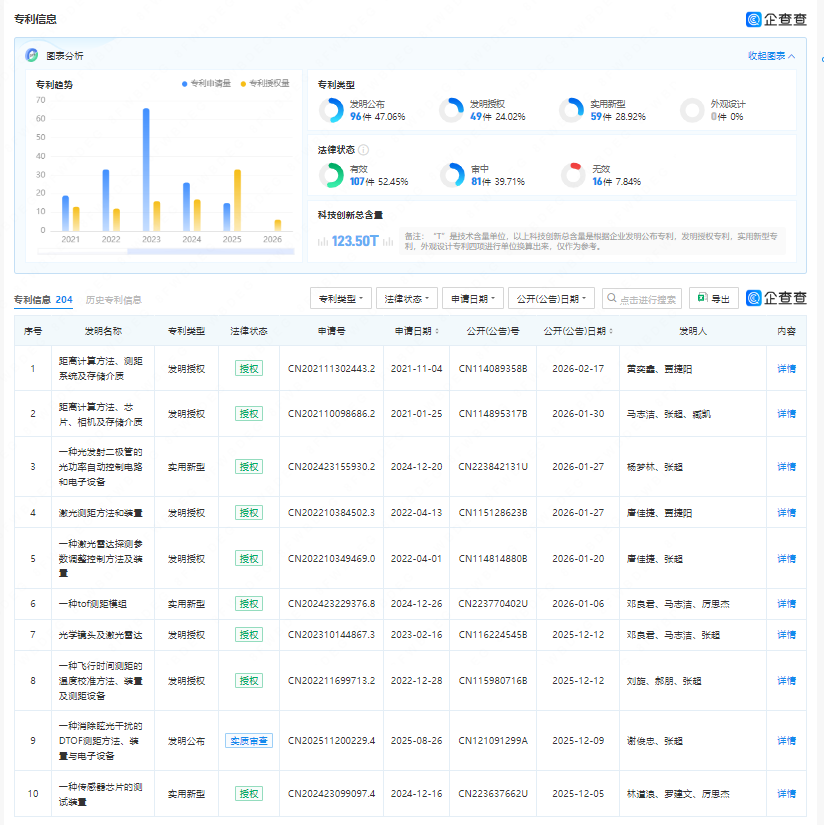Open the 专利类型 filter dropdown

(x=341, y=298)
